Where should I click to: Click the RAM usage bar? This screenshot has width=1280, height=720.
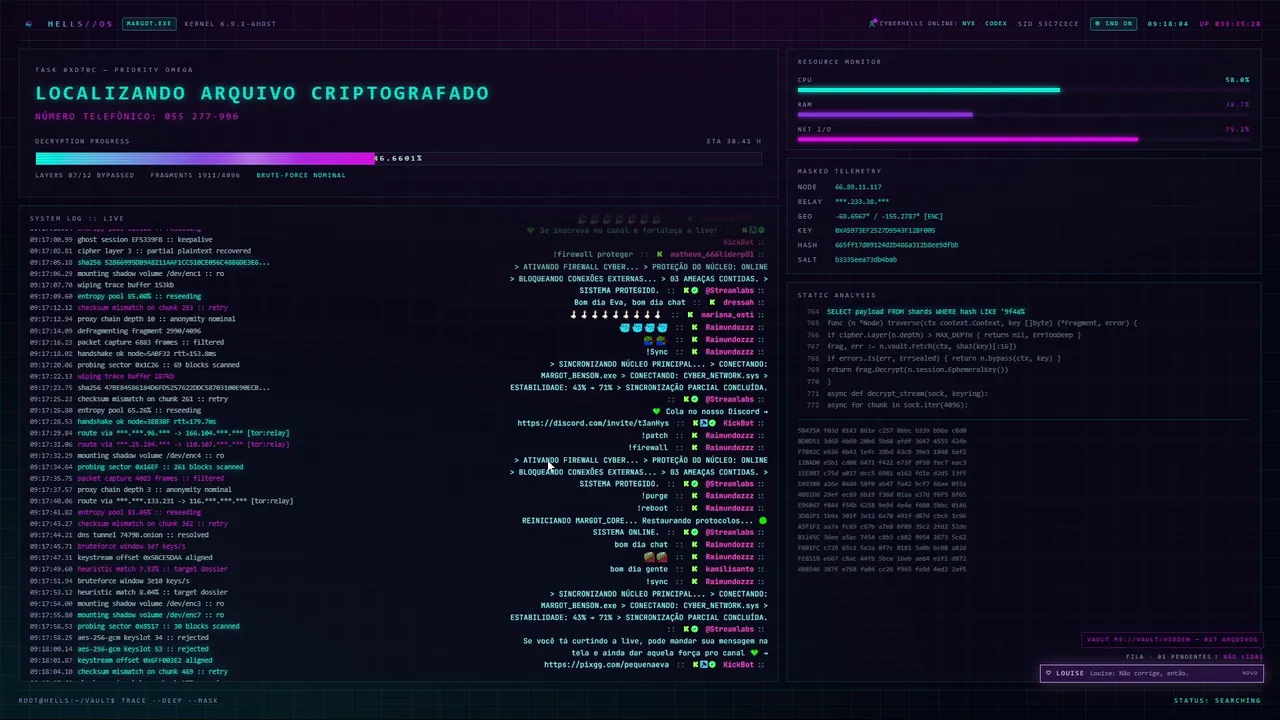[x=1023, y=114]
